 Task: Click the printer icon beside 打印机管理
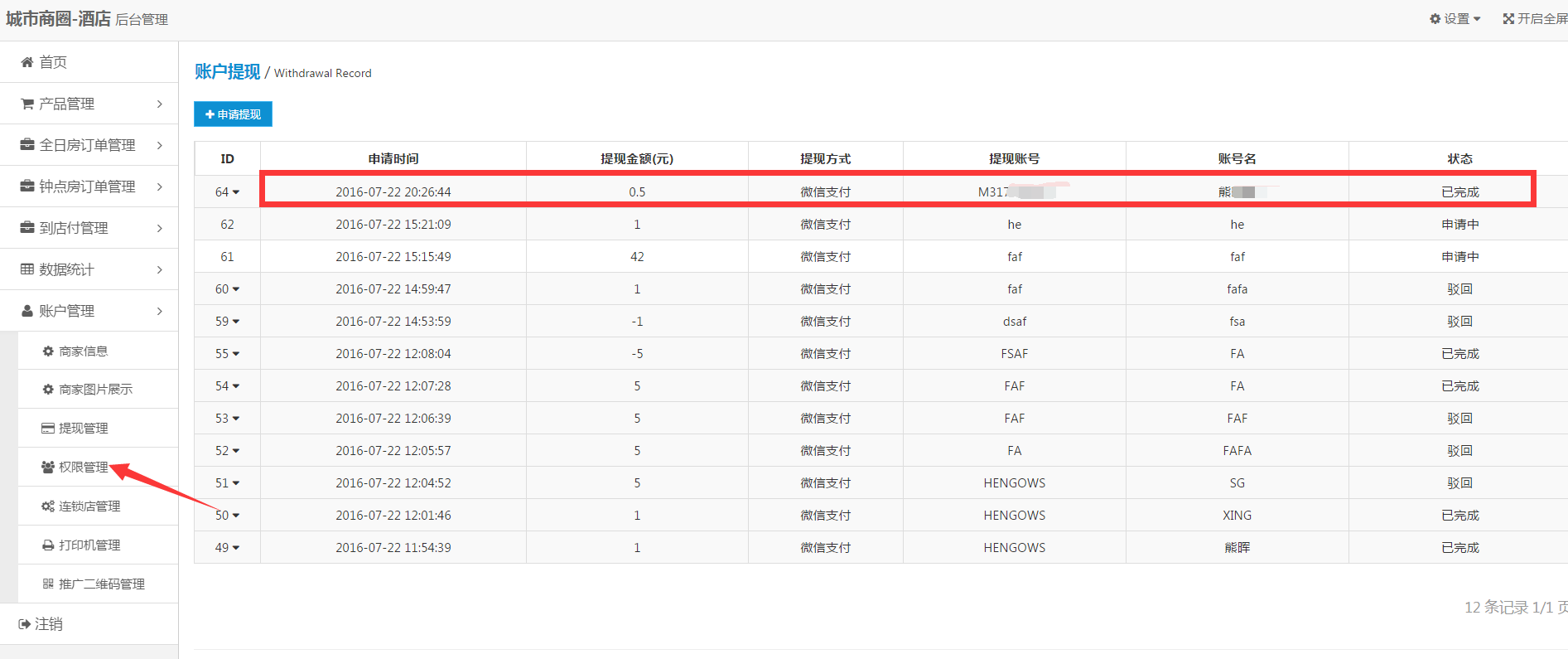(x=48, y=545)
